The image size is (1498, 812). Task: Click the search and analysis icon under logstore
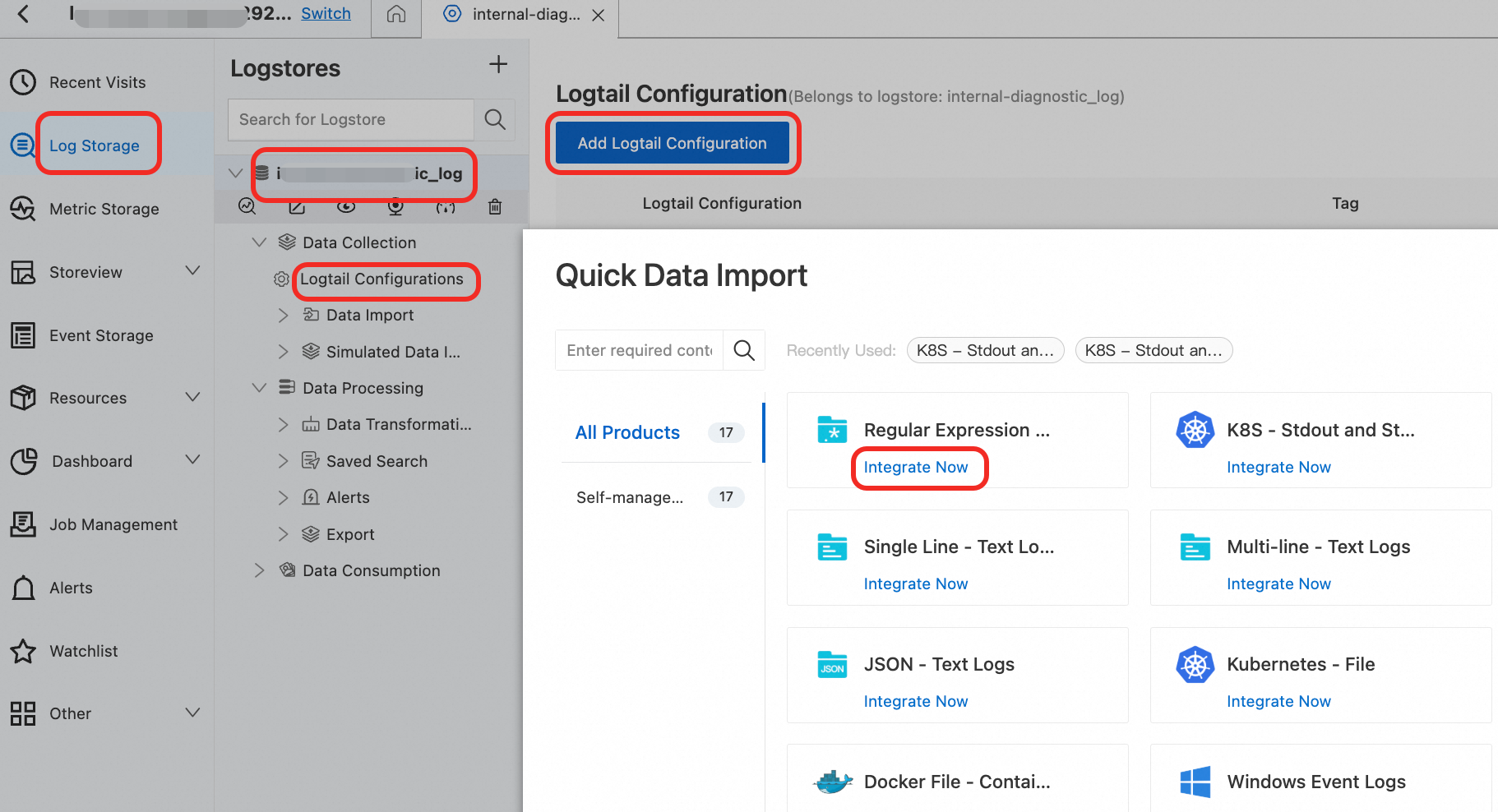(247, 206)
